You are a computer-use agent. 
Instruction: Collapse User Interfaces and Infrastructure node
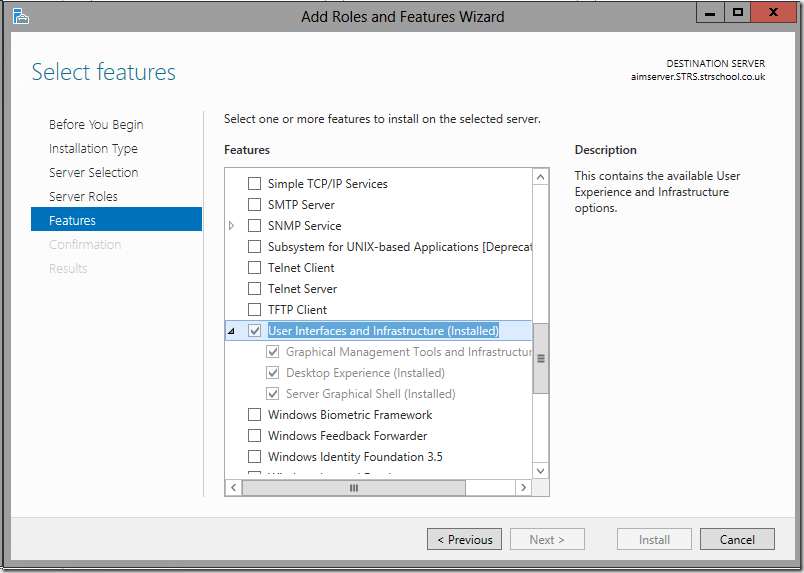[231, 331]
